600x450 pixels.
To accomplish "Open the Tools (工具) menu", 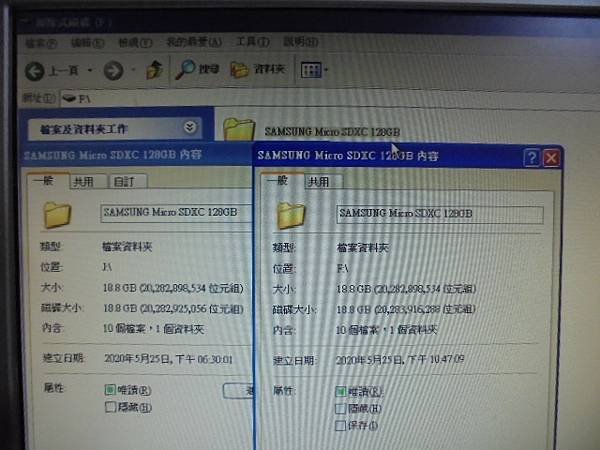I will pyautogui.click(x=253, y=41).
